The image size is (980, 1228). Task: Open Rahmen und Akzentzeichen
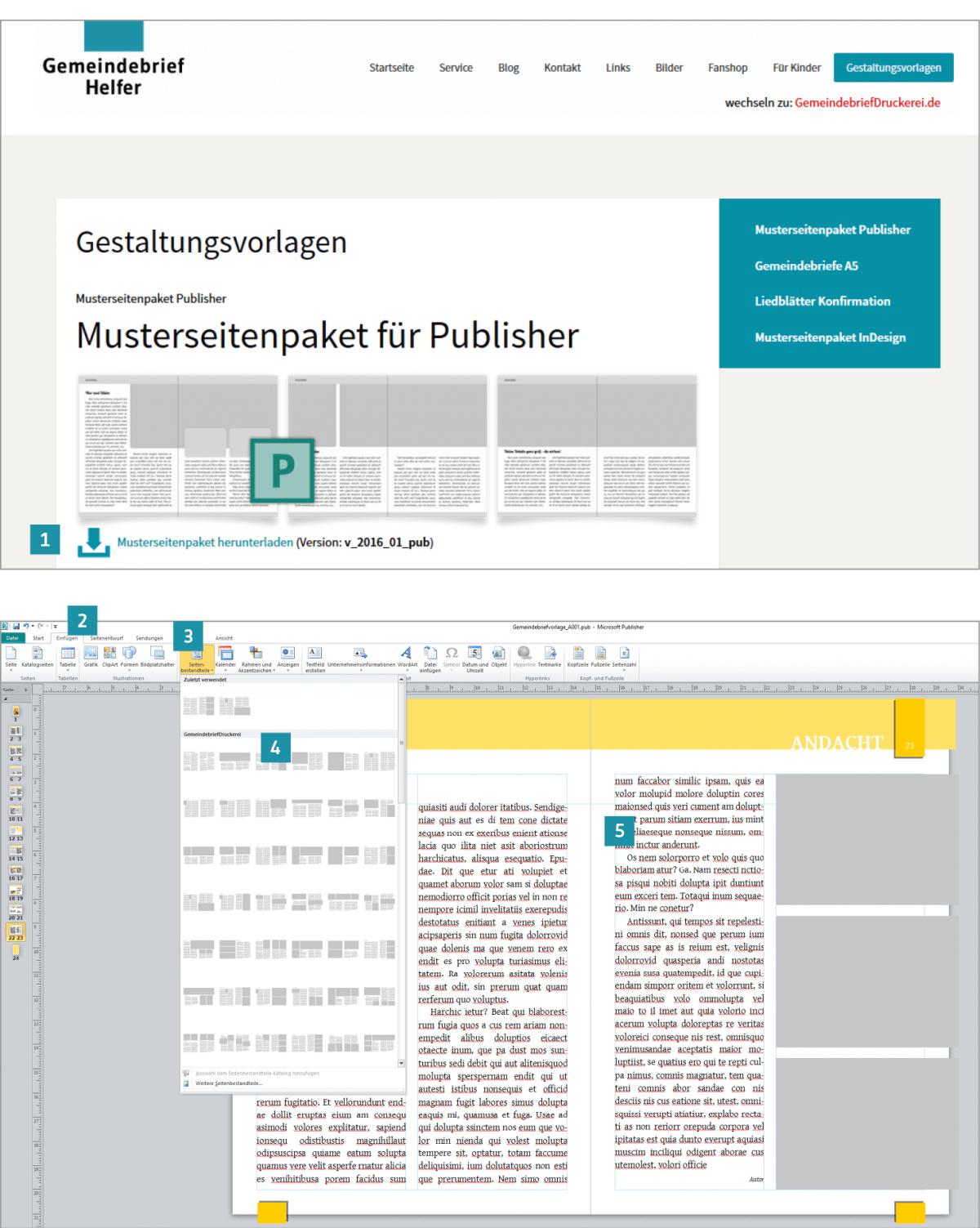tap(256, 659)
